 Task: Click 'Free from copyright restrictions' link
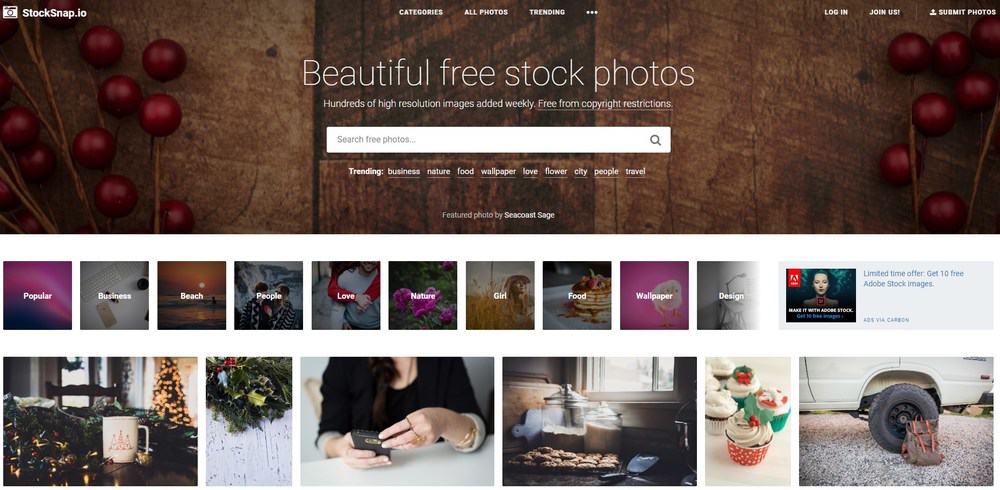coord(605,103)
